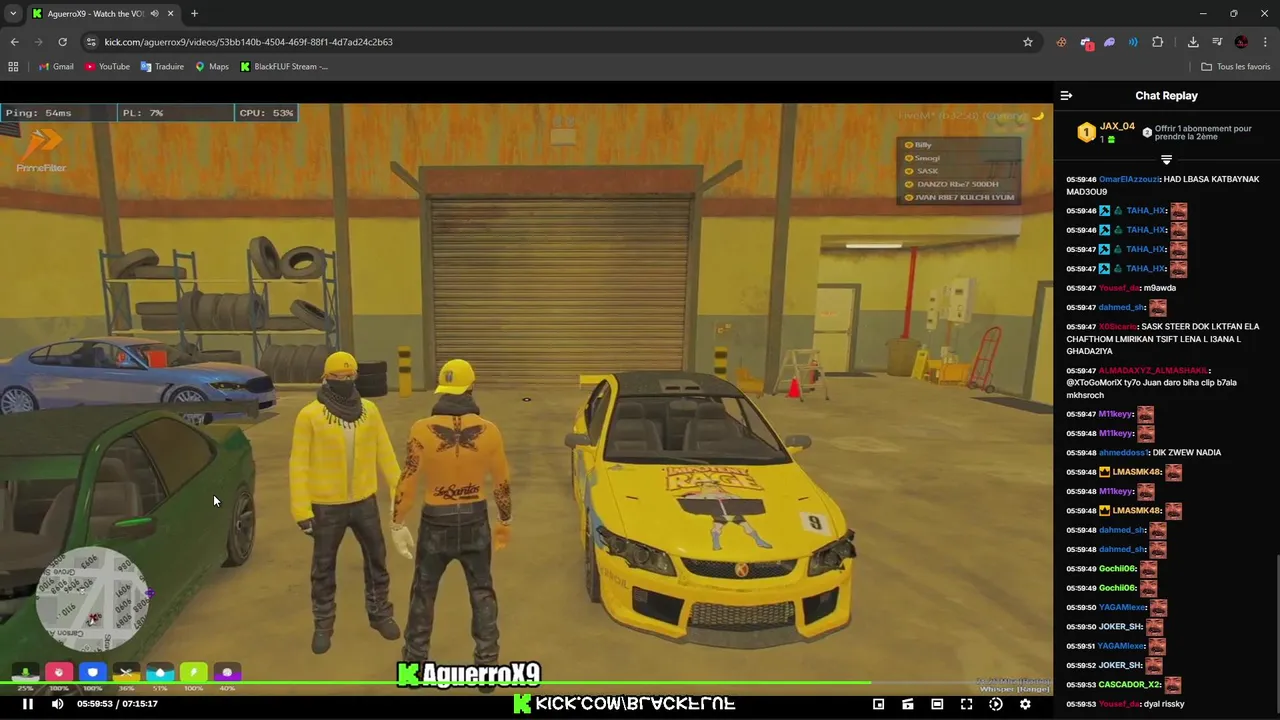Image resolution: width=1280 pixels, height=720 pixels.
Task: Open ahmeddoss1 username in chat
Action: [x=1124, y=453]
